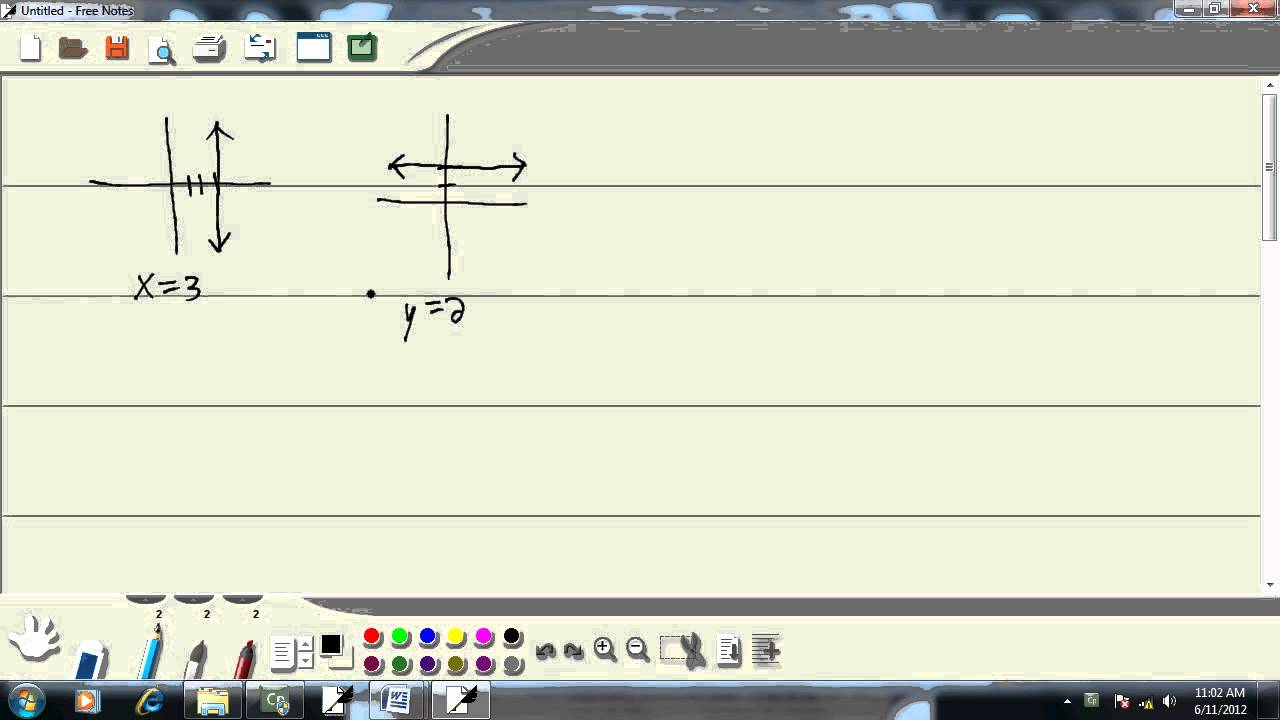
Task: Zoom out with the minus magnifier
Action: click(x=637, y=650)
